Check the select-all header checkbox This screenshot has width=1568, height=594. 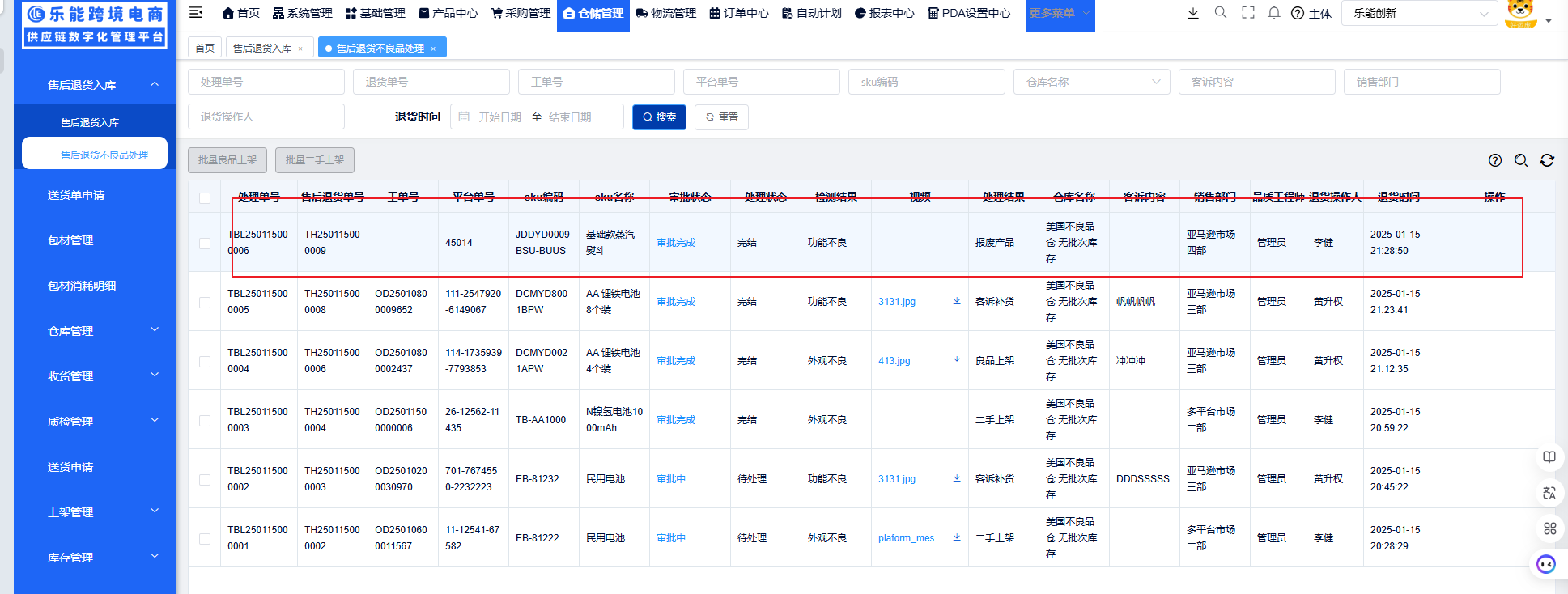click(x=205, y=197)
